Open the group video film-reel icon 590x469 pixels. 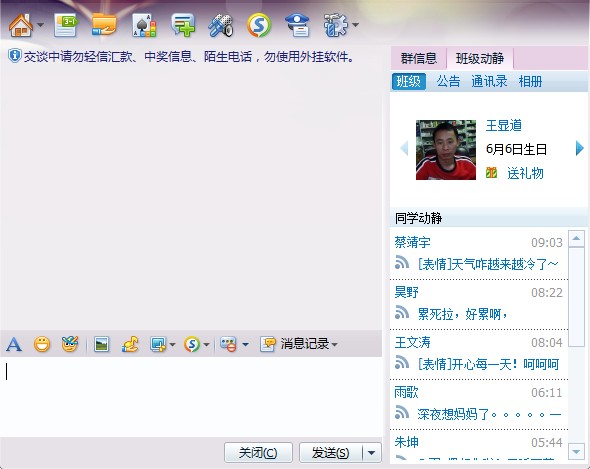pyautogui.click(x=221, y=25)
